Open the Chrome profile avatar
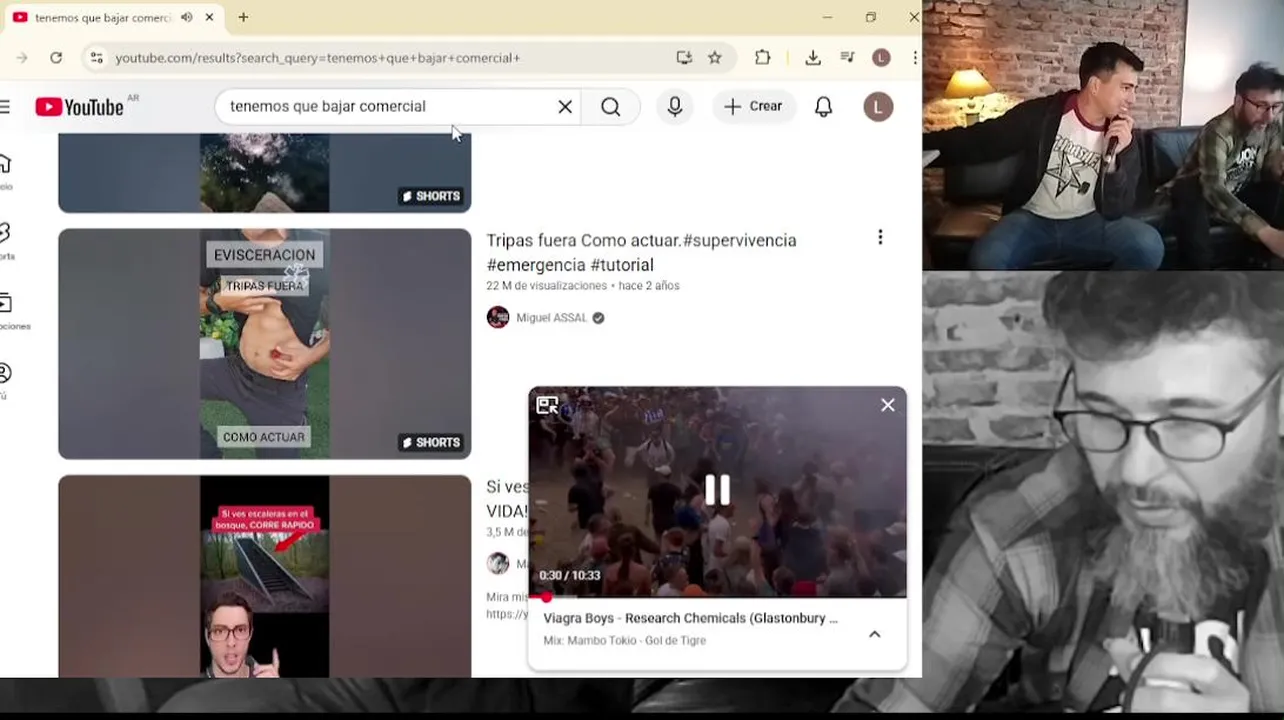Viewport: 1284px width, 720px height. coord(881,58)
